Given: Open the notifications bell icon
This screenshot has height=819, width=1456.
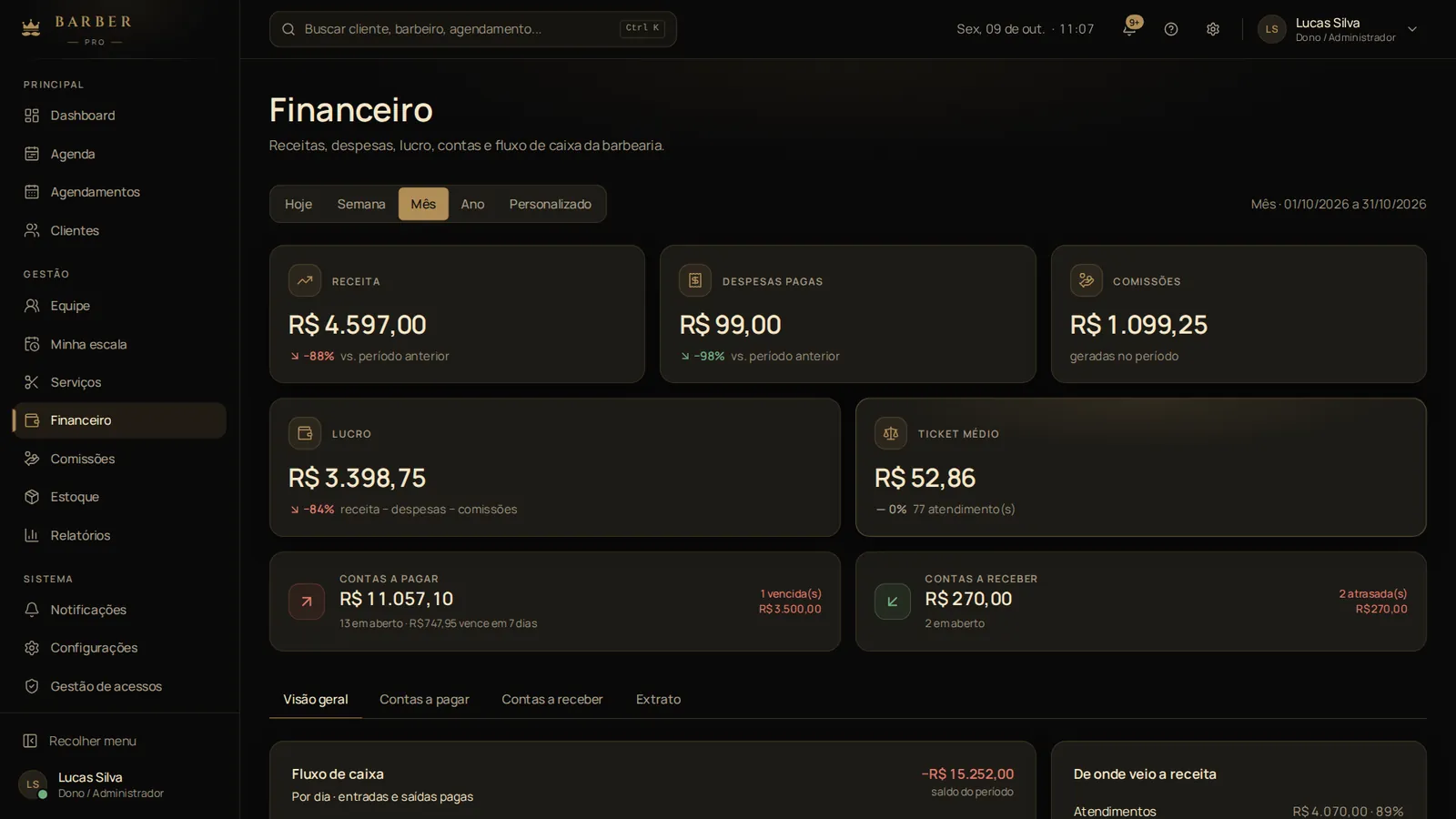Looking at the screenshot, I should (x=1129, y=29).
